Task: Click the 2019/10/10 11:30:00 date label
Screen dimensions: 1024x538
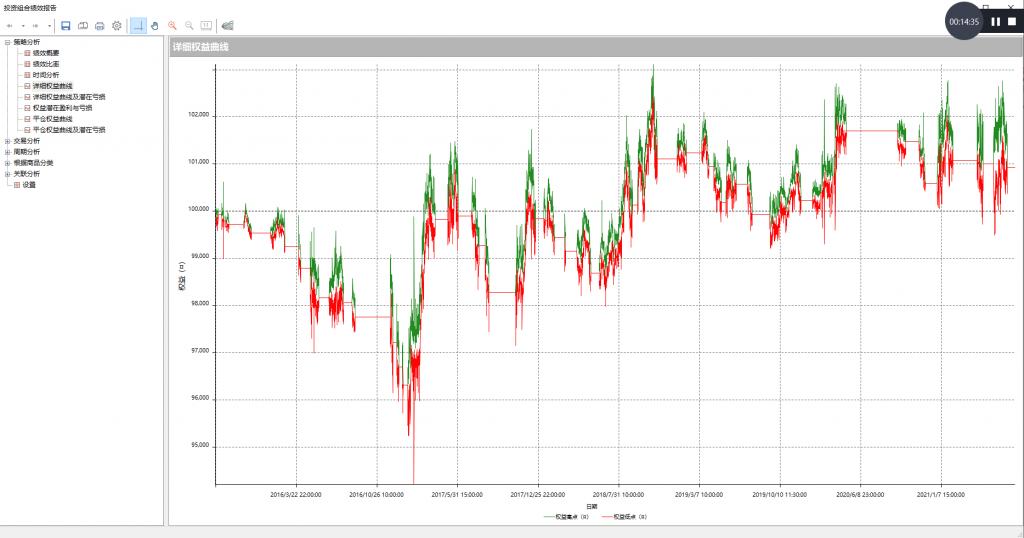Action: click(x=779, y=495)
